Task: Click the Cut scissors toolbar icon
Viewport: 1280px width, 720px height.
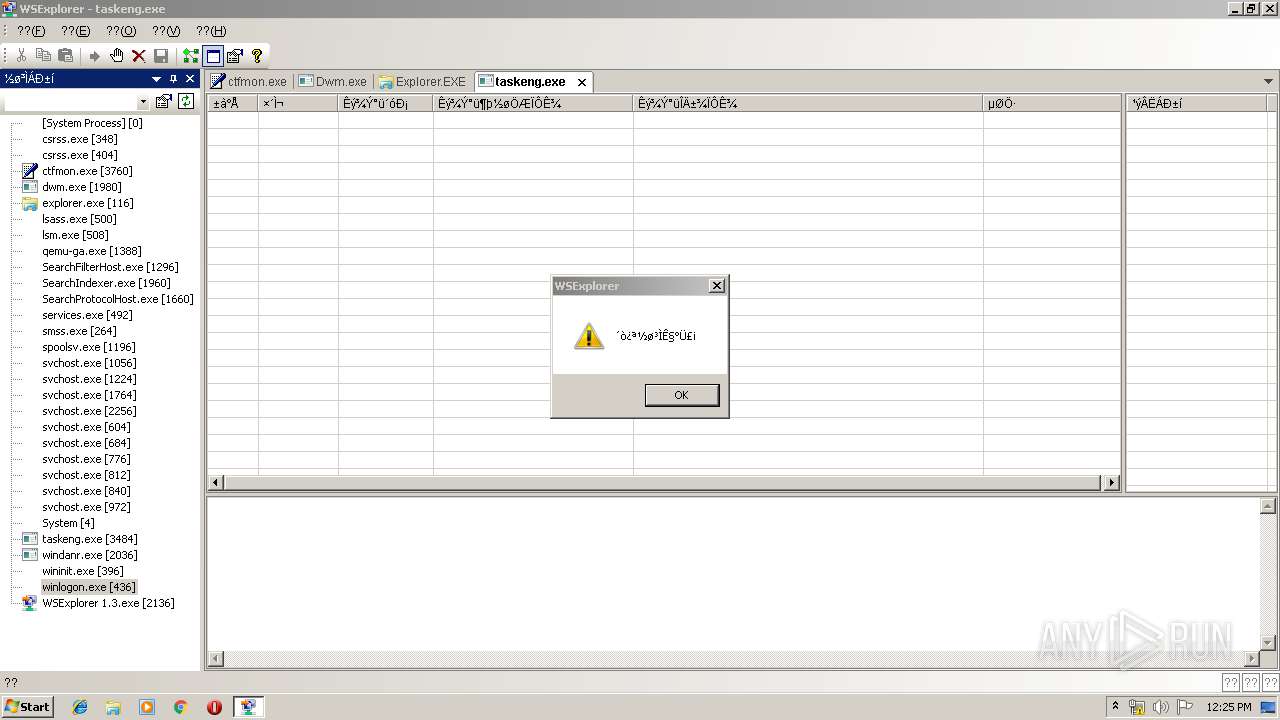Action: 21,56
